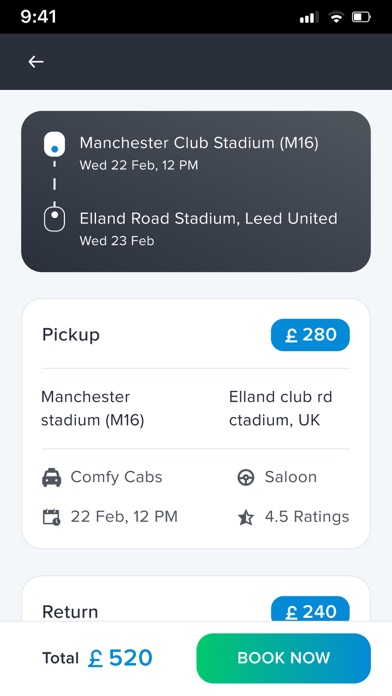The image size is (392, 696).
Task: Click the battery status icon
Action: (x=361, y=17)
